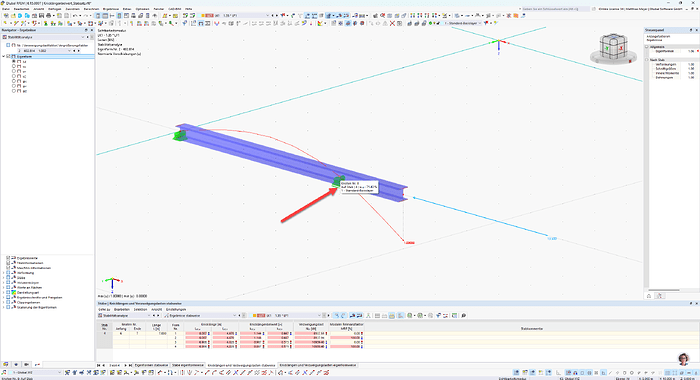Open the Datei menu
700x380 pixels.
coord(5,9)
